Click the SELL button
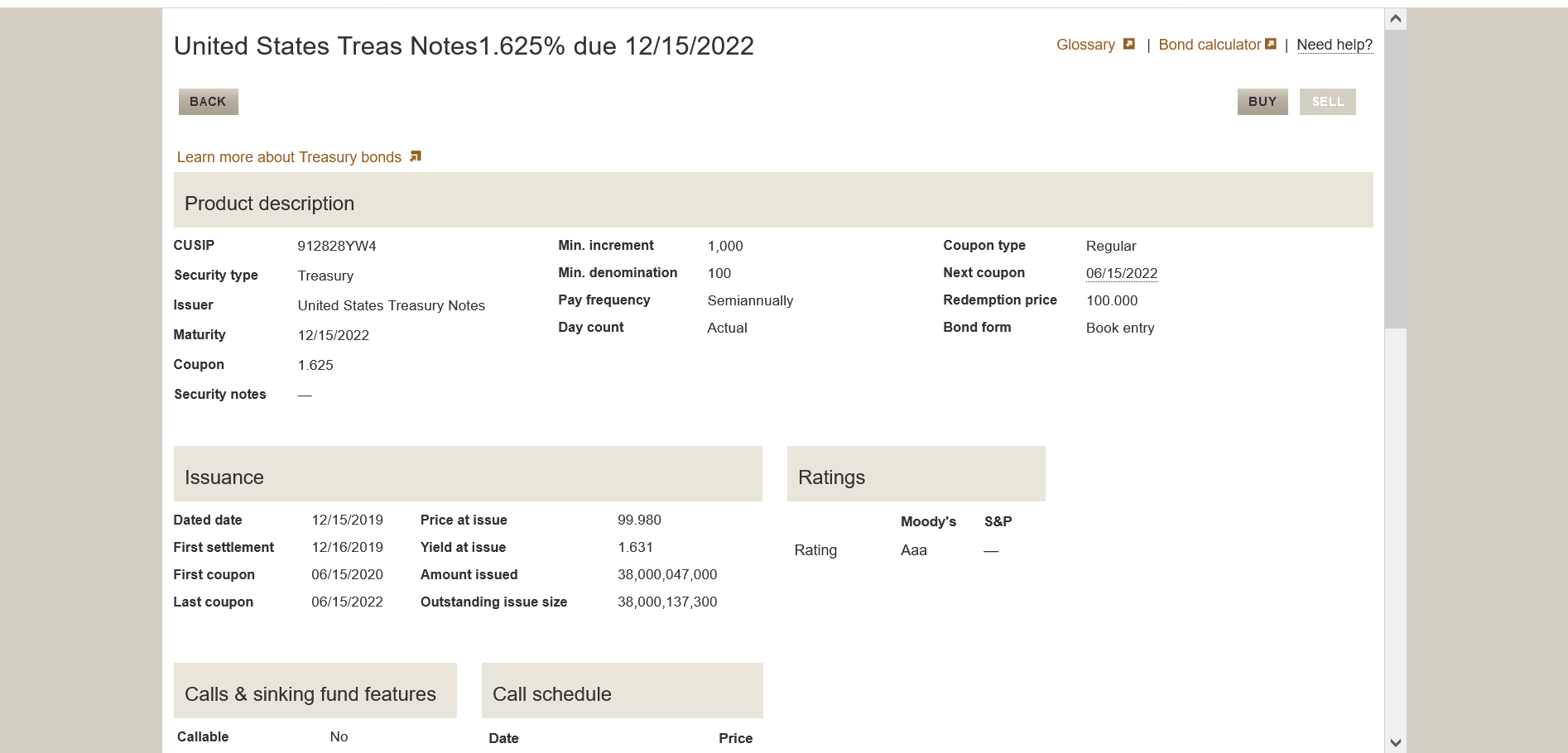This screenshot has height=753, width=1568. pyautogui.click(x=1328, y=102)
